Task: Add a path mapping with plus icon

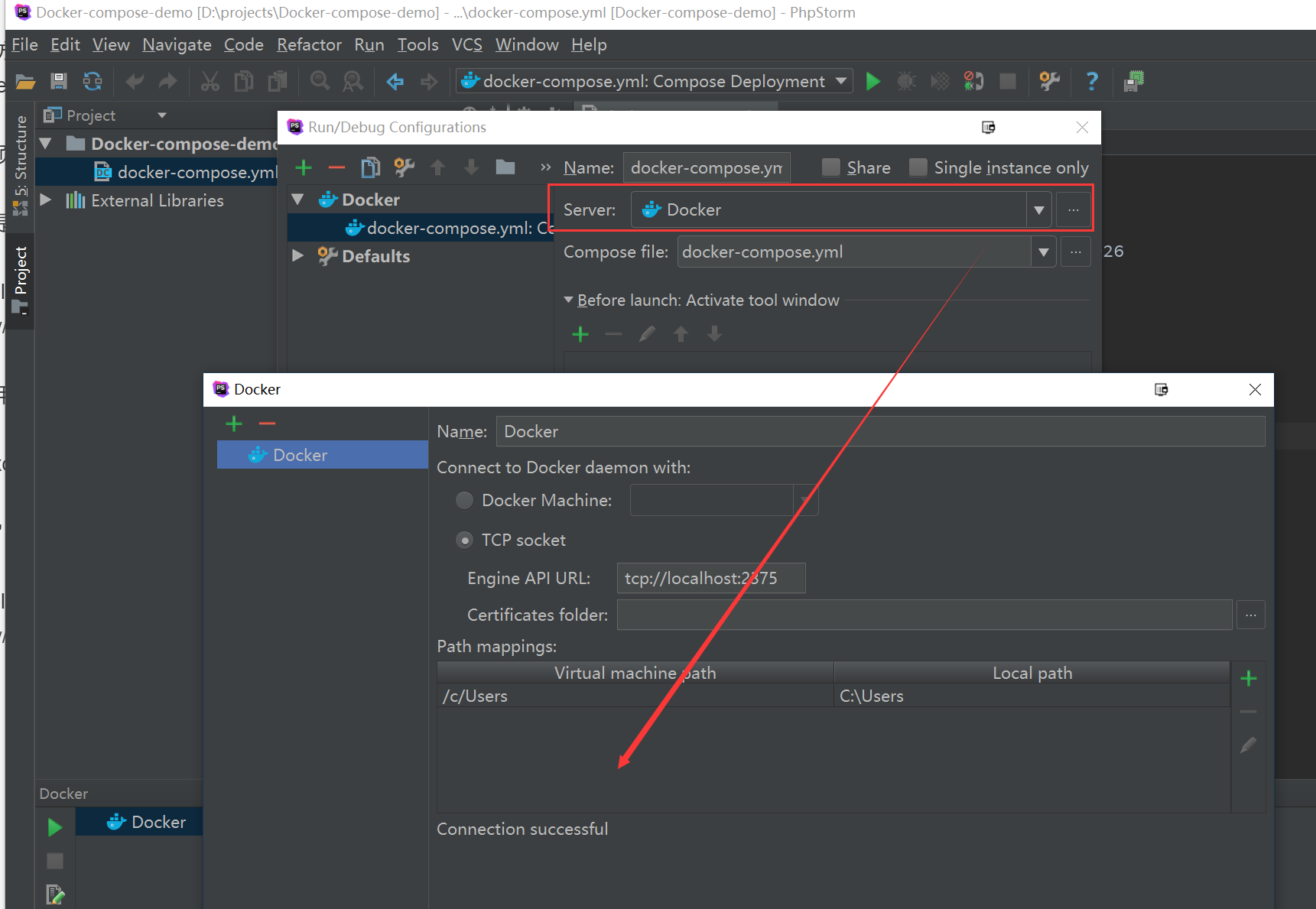Action: (1248, 678)
